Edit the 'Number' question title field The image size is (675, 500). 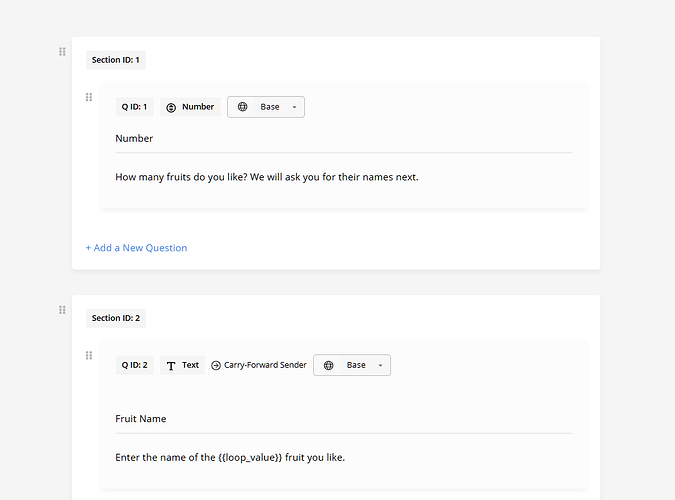(344, 139)
